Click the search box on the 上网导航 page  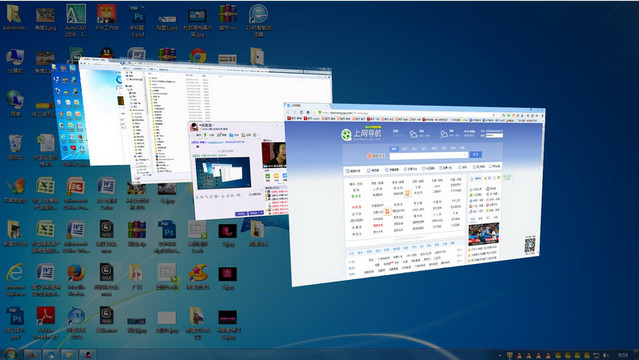click(x=428, y=155)
